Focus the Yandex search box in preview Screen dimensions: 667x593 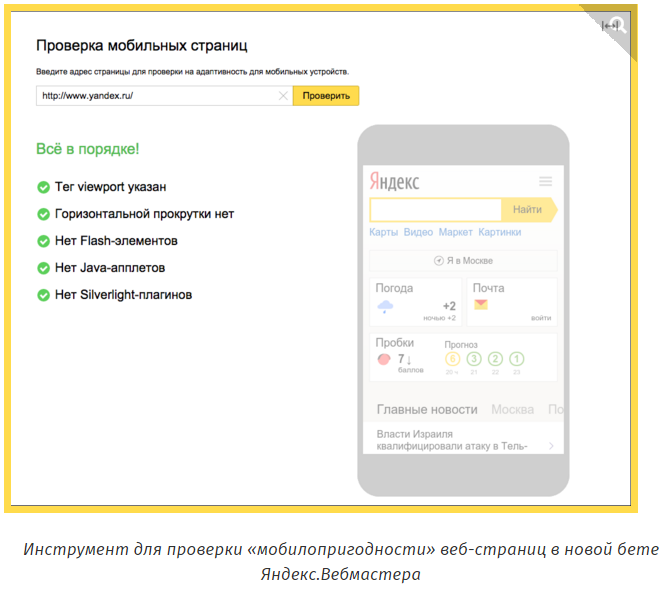436,209
